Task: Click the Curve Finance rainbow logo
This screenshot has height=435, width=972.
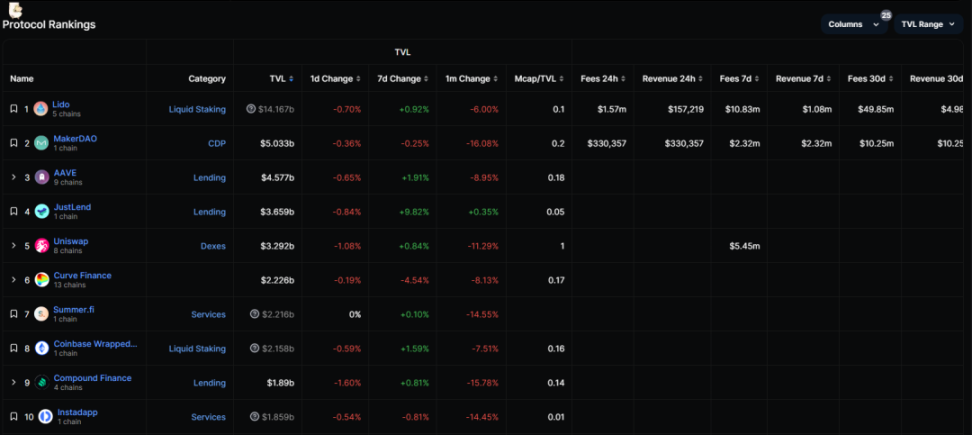Action: [42, 280]
